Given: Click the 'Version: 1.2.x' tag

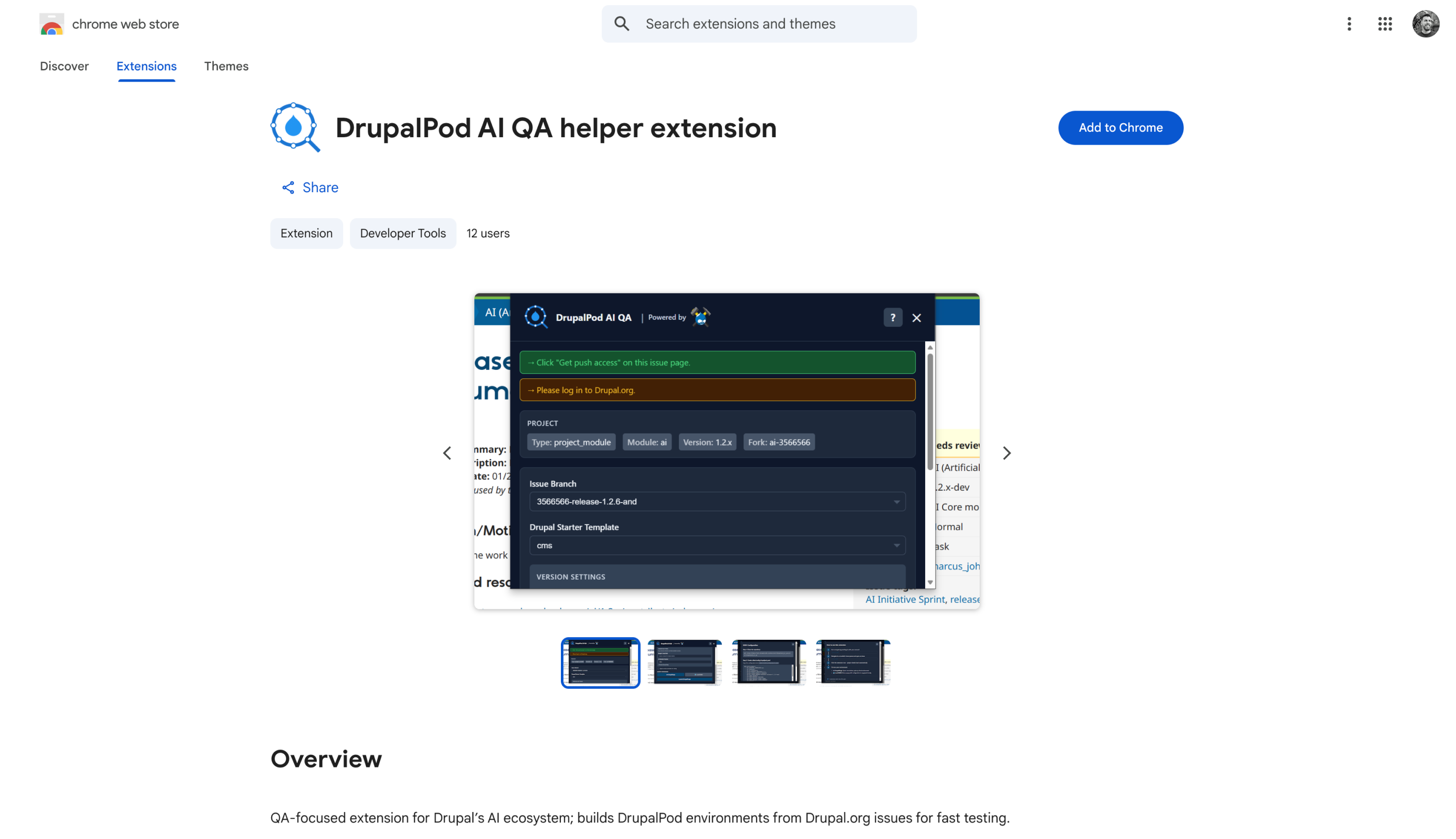Looking at the screenshot, I should tap(706, 442).
